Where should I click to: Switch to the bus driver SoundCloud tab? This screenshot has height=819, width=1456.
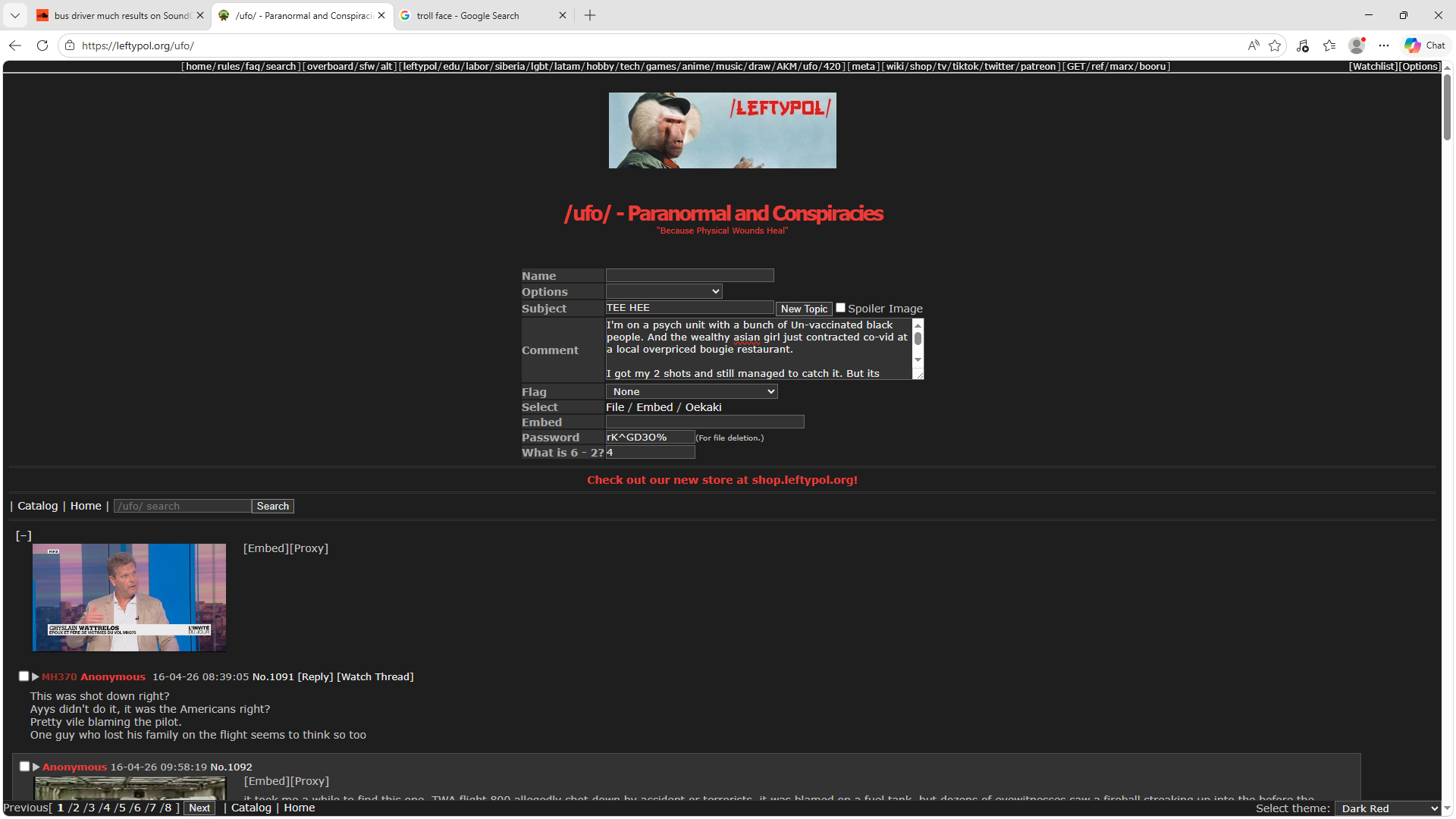tap(121, 15)
